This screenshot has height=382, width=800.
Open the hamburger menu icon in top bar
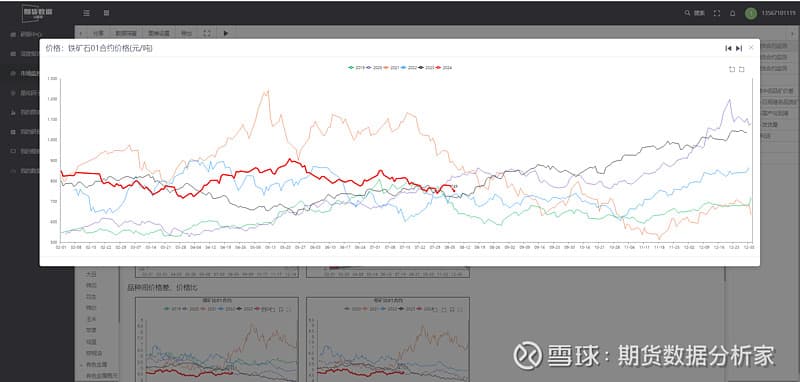click(86, 13)
